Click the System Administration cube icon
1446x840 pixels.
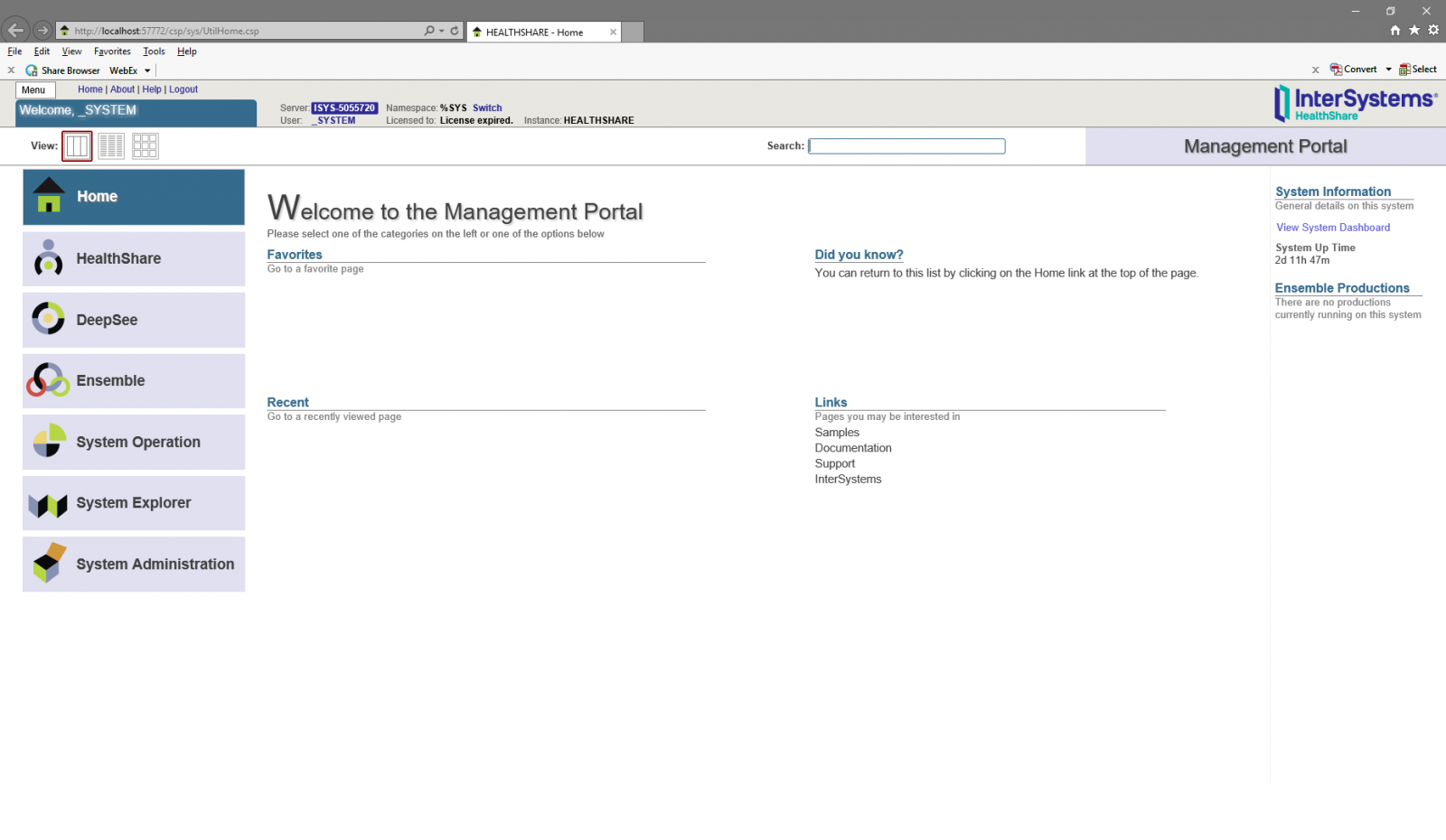click(x=50, y=563)
